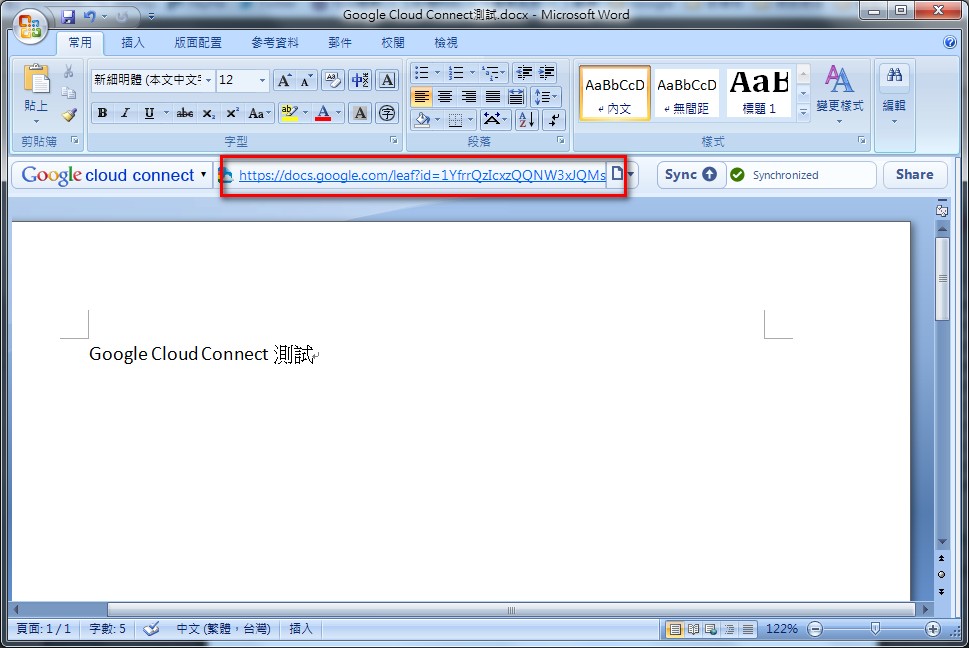Activate the Format Painter brush
This screenshot has height=648, width=969.
(x=69, y=114)
